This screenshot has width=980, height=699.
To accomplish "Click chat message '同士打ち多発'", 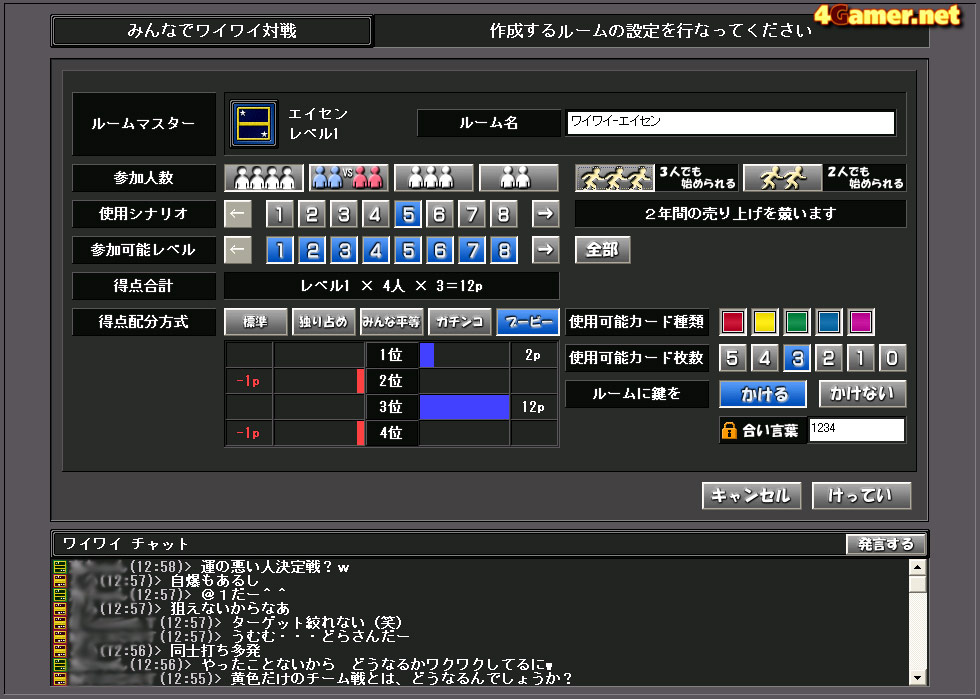I will click(216, 650).
